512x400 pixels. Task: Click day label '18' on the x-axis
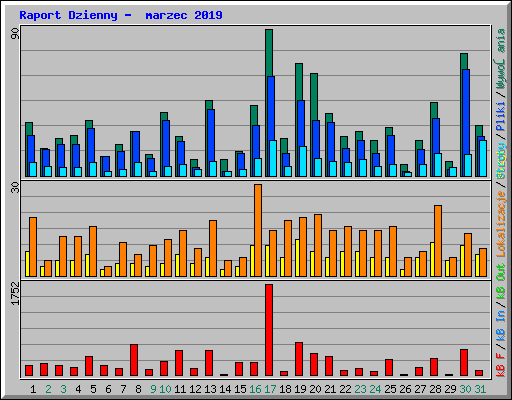[285, 389]
